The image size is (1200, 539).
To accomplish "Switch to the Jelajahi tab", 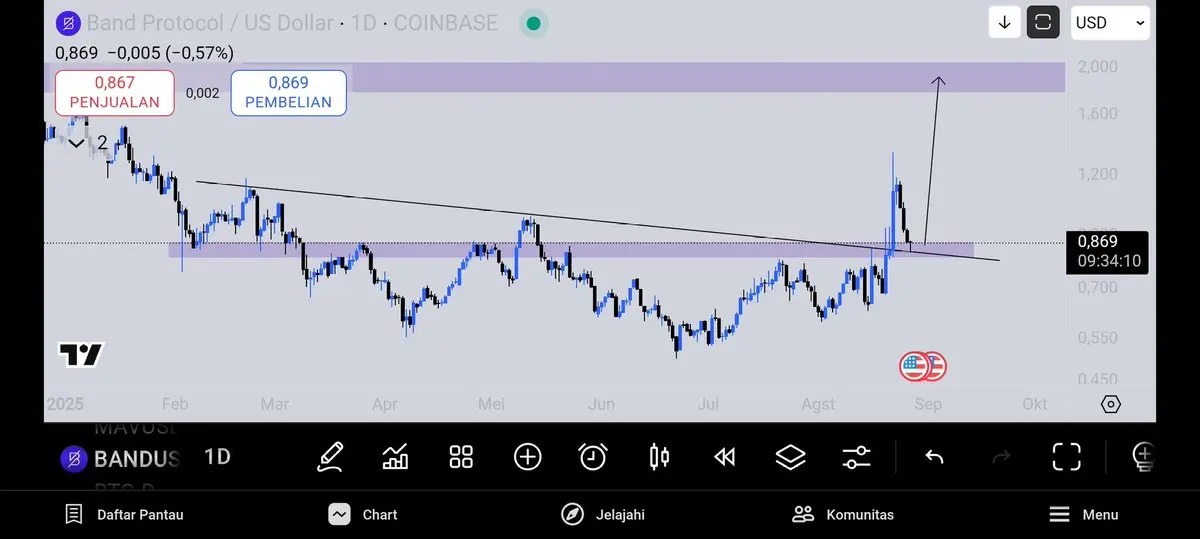I will click(602, 514).
